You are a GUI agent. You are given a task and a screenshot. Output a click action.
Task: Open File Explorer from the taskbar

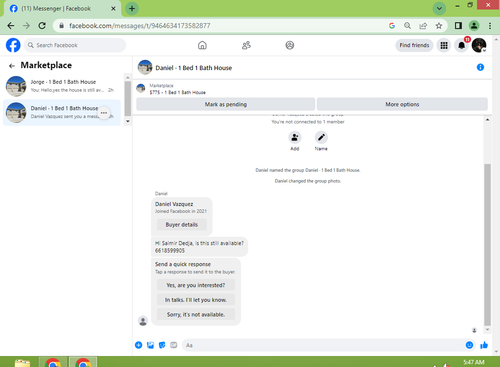point(22,363)
